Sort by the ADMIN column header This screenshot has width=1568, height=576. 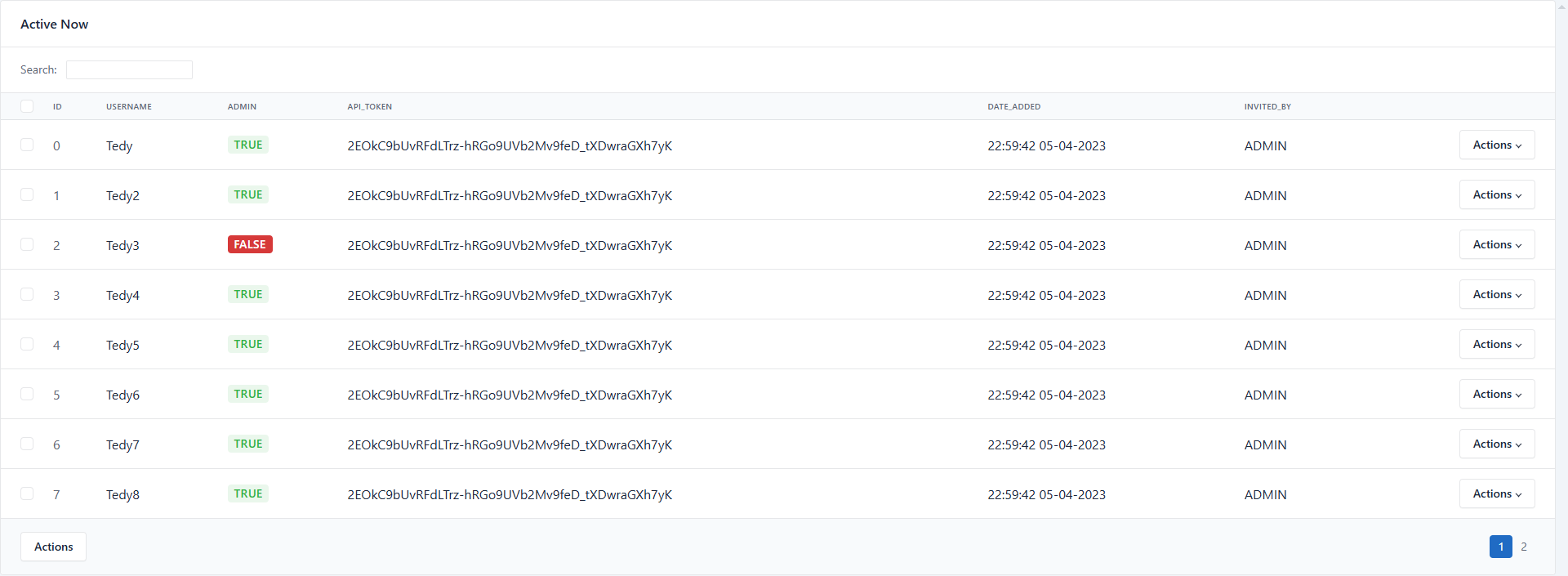[242, 107]
